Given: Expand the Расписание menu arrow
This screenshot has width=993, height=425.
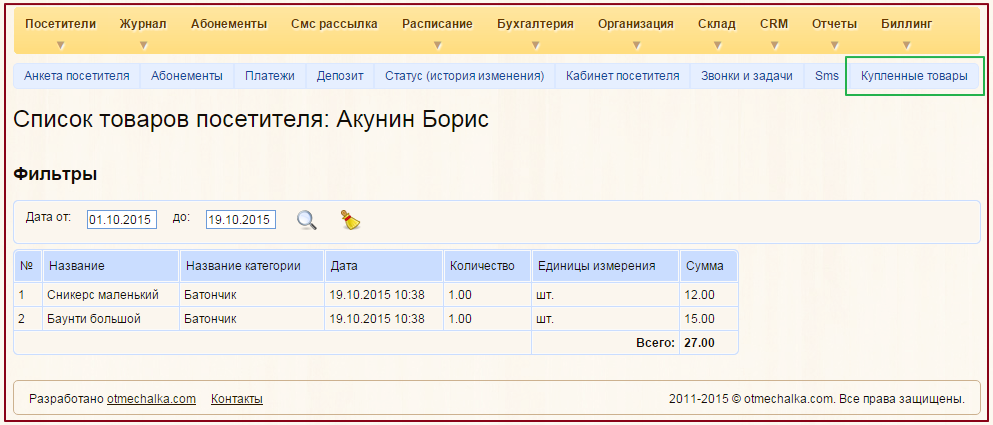Looking at the screenshot, I should click(x=437, y=46).
